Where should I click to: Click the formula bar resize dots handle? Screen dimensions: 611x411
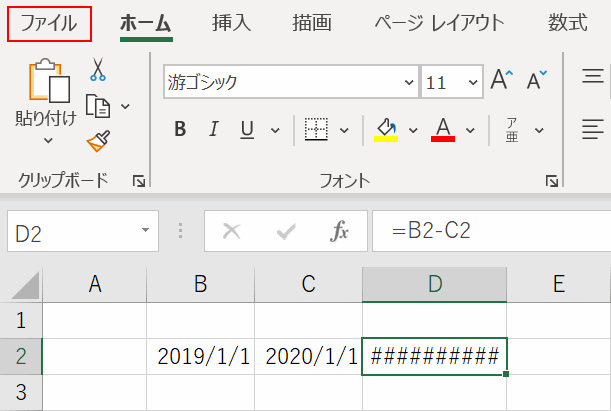pyautogui.click(x=180, y=231)
